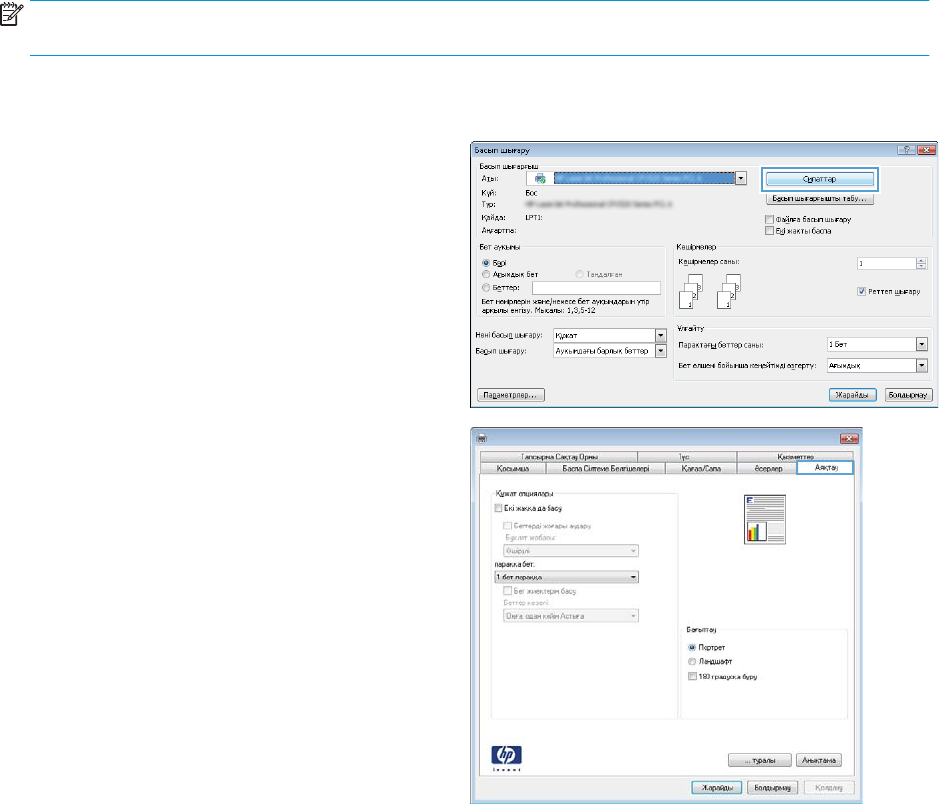Click the HP logo in the properties dialog
Viewport: 939px width, 804px height.
click(x=506, y=758)
